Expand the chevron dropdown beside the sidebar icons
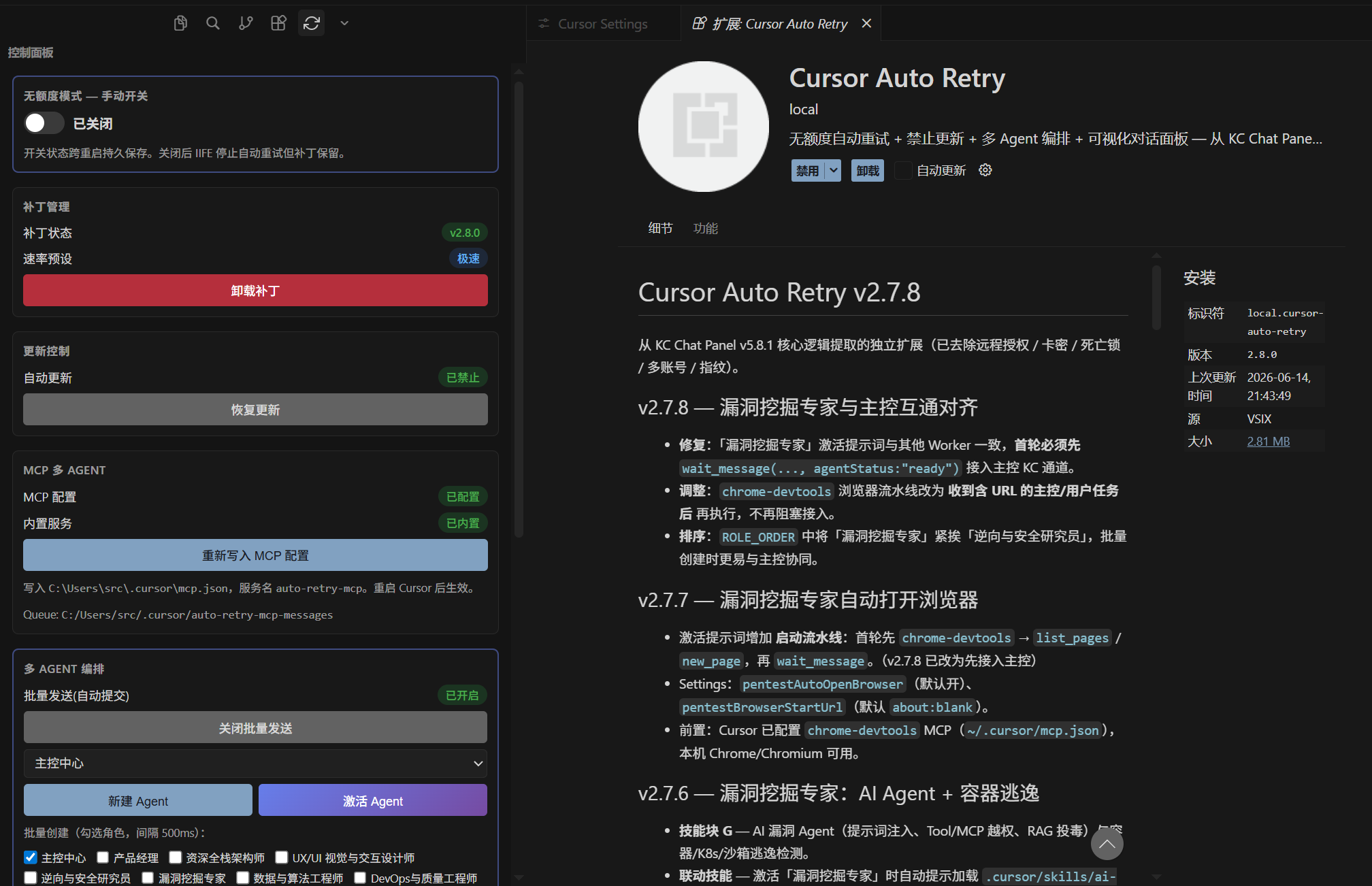Screen dimensions: 1372x886 tap(344, 23)
